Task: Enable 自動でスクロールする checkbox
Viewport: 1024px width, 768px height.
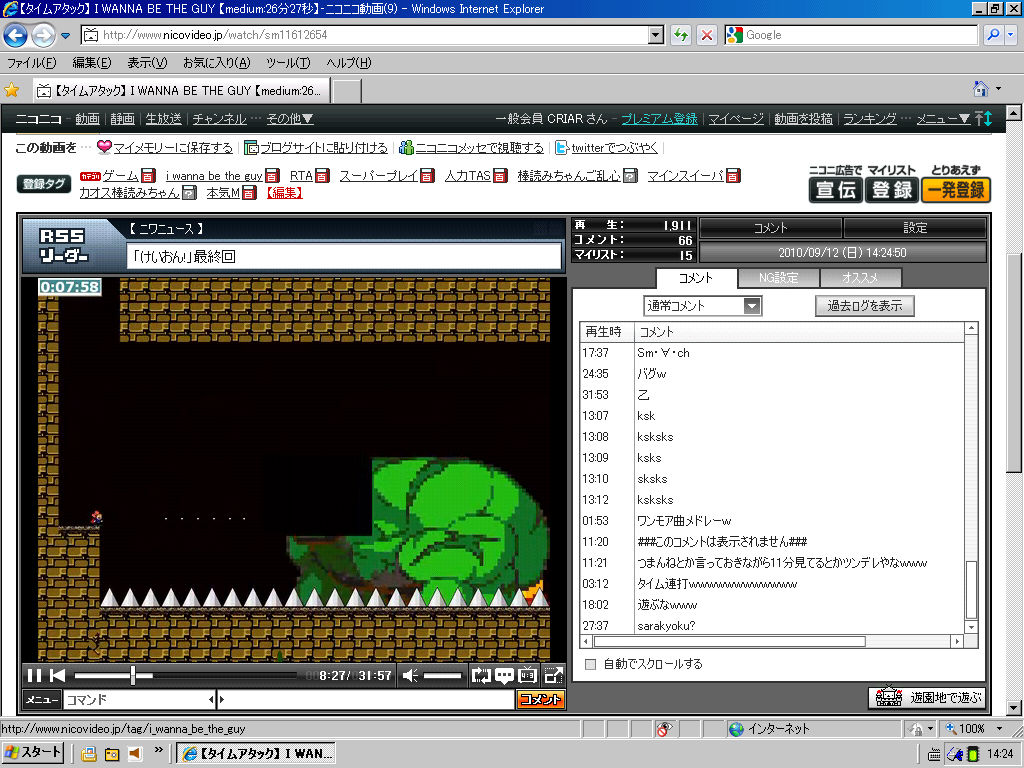Action: click(590, 664)
